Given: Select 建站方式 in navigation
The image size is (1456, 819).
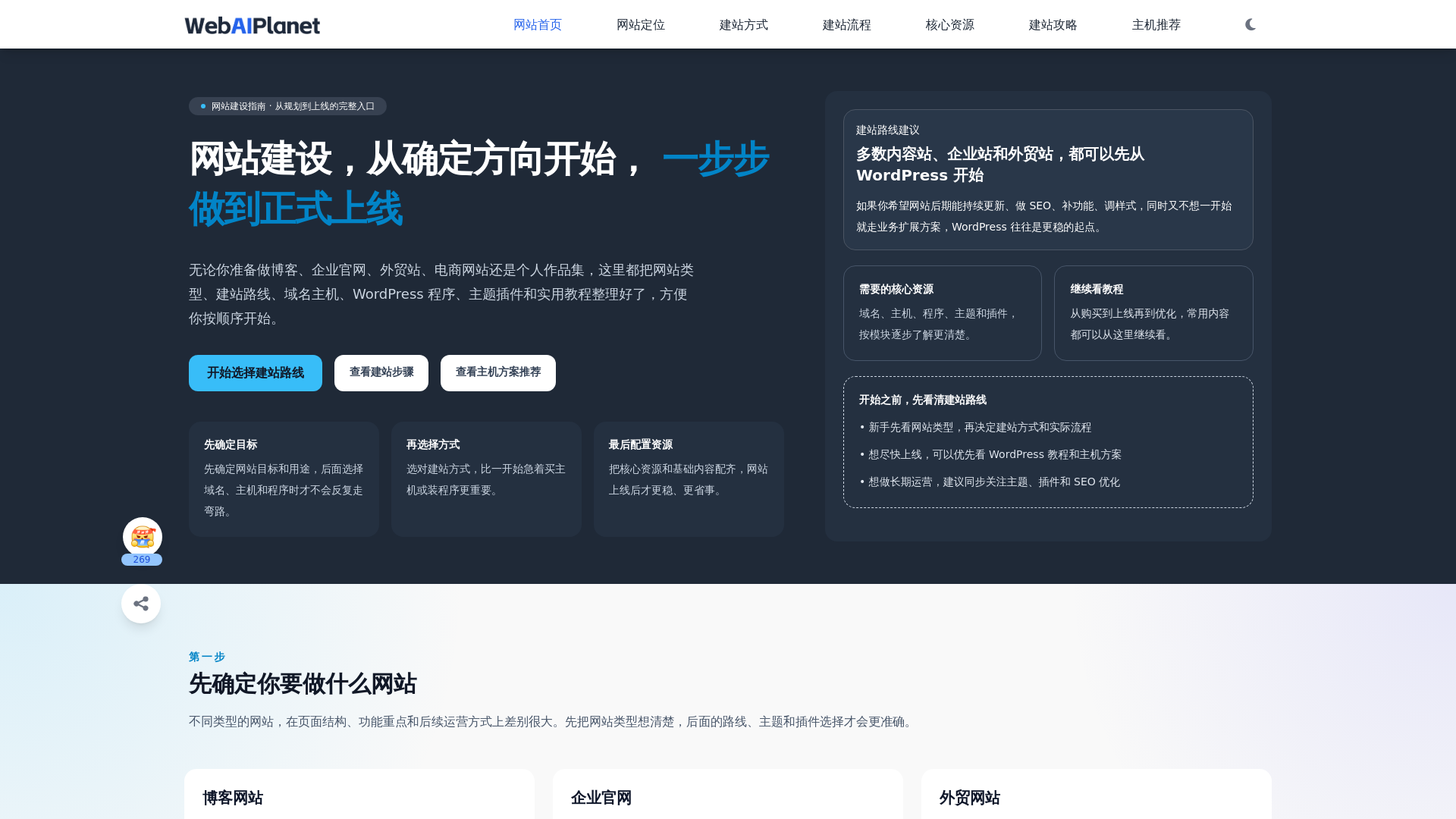Looking at the screenshot, I should coord(744,25).
